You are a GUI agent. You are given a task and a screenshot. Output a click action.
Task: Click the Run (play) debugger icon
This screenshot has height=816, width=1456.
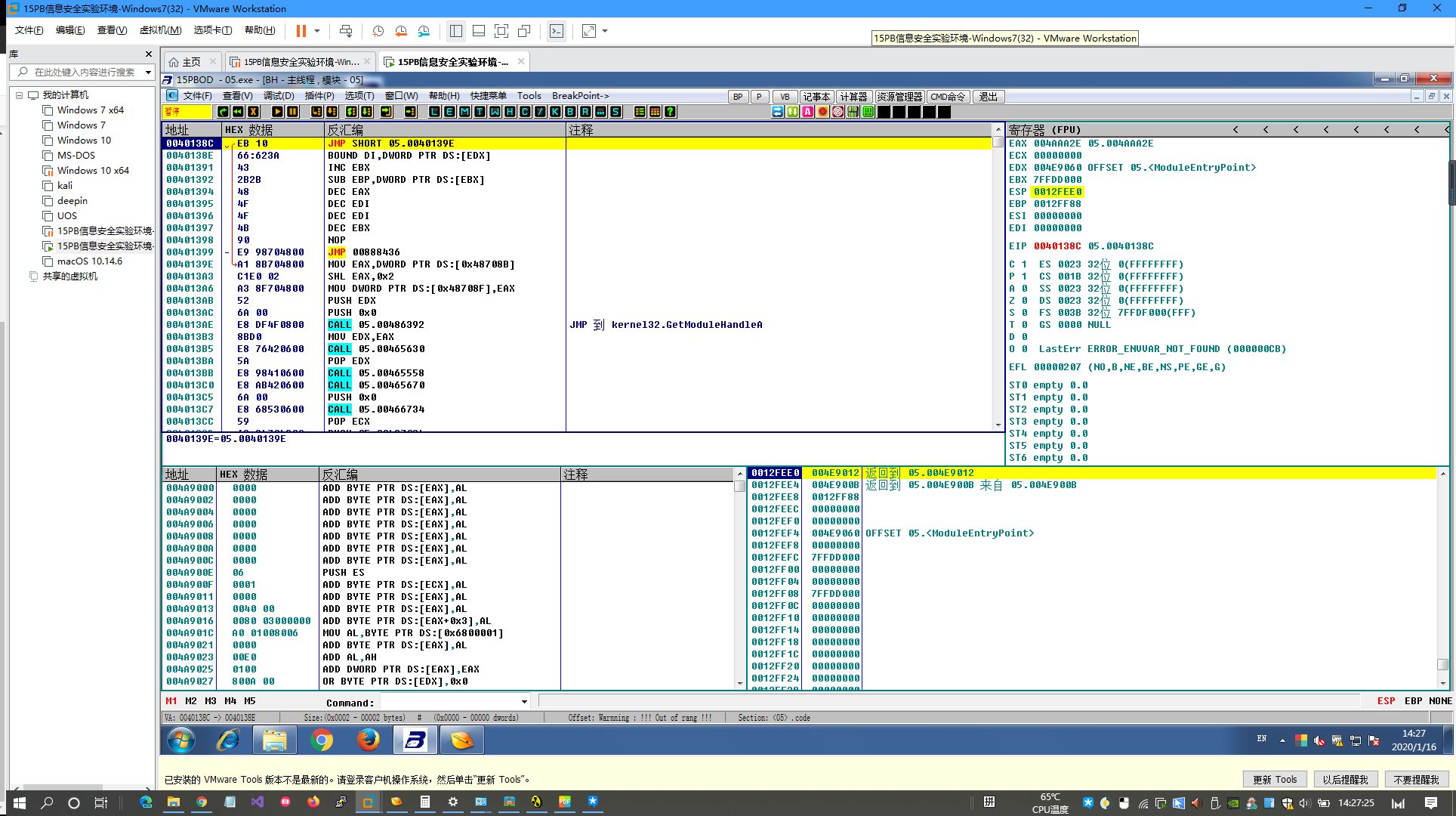tap(277, 112)
